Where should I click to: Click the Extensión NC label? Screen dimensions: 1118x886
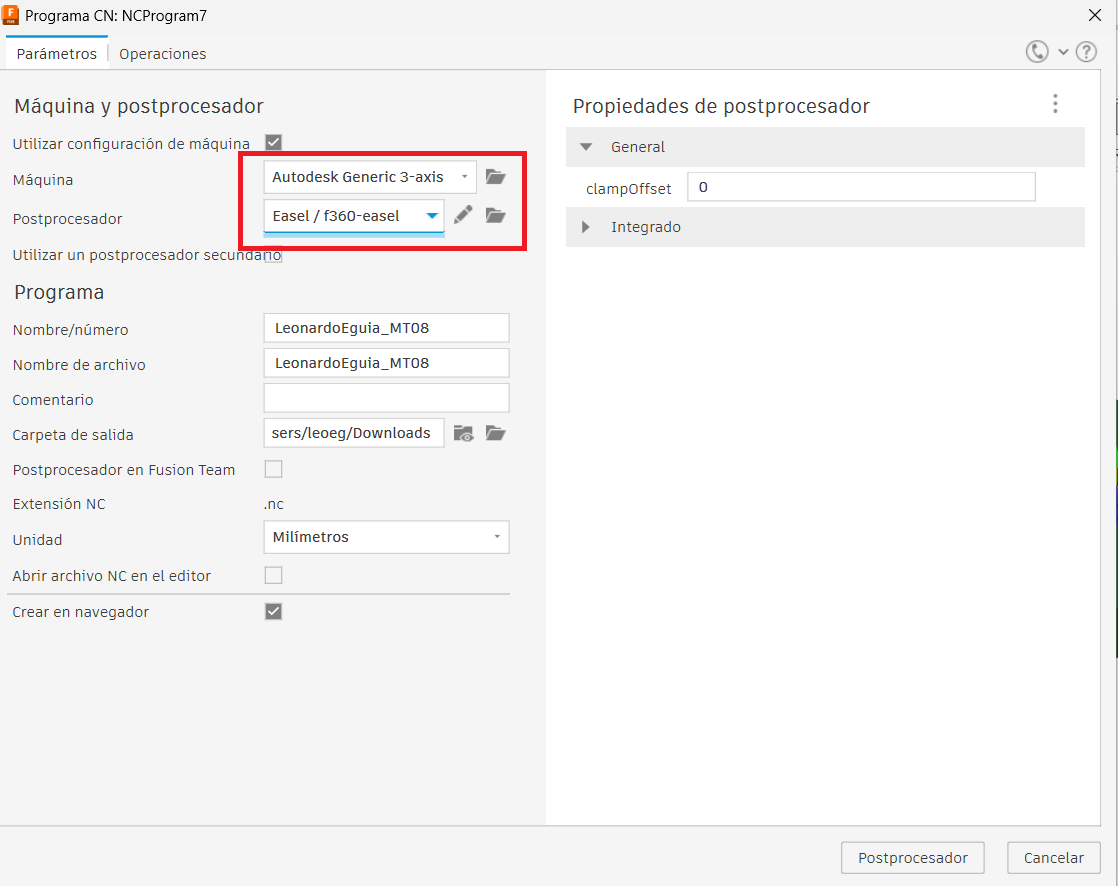click(59, 504)
